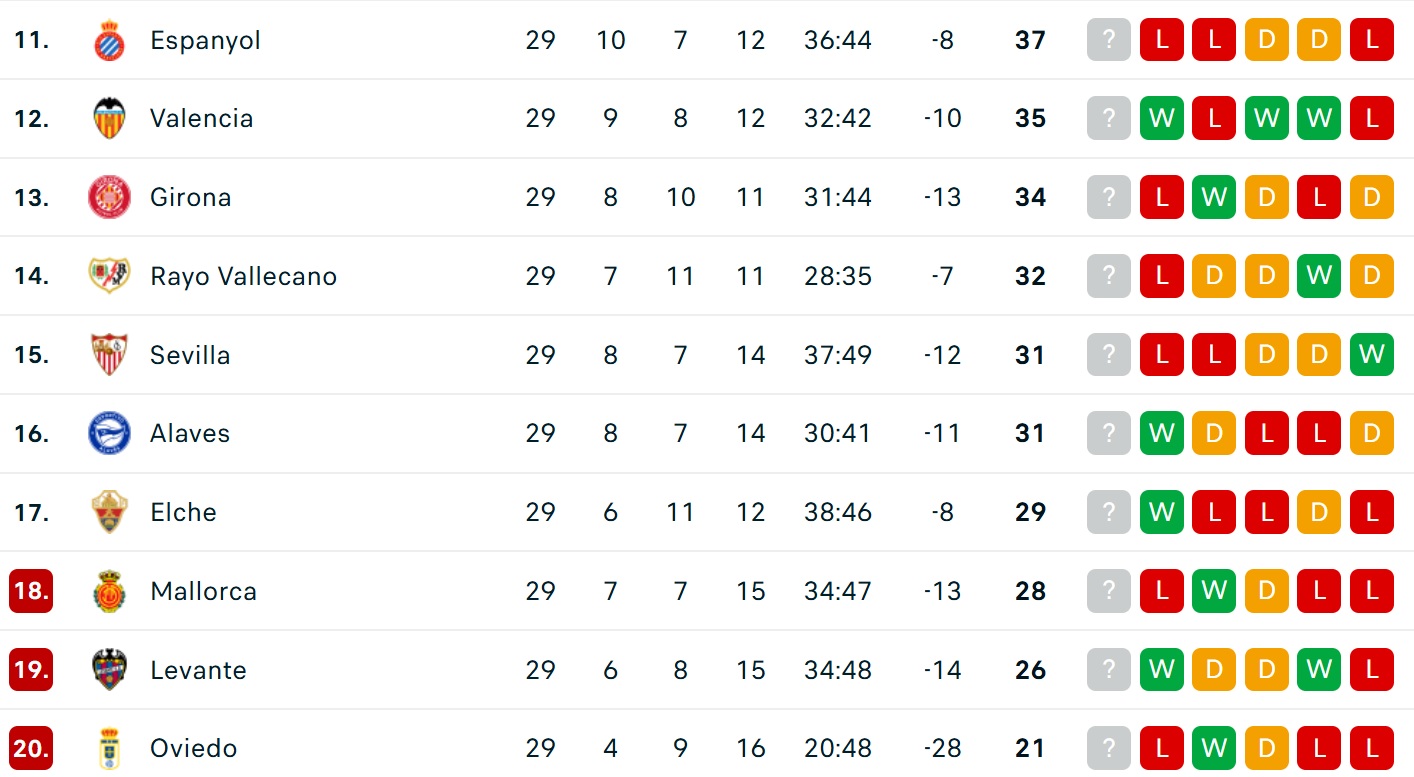Viewport: 1414px width, 777px height.
Task: Click Rayo Vallecano's red L form badge
Action: (1161, 276)
